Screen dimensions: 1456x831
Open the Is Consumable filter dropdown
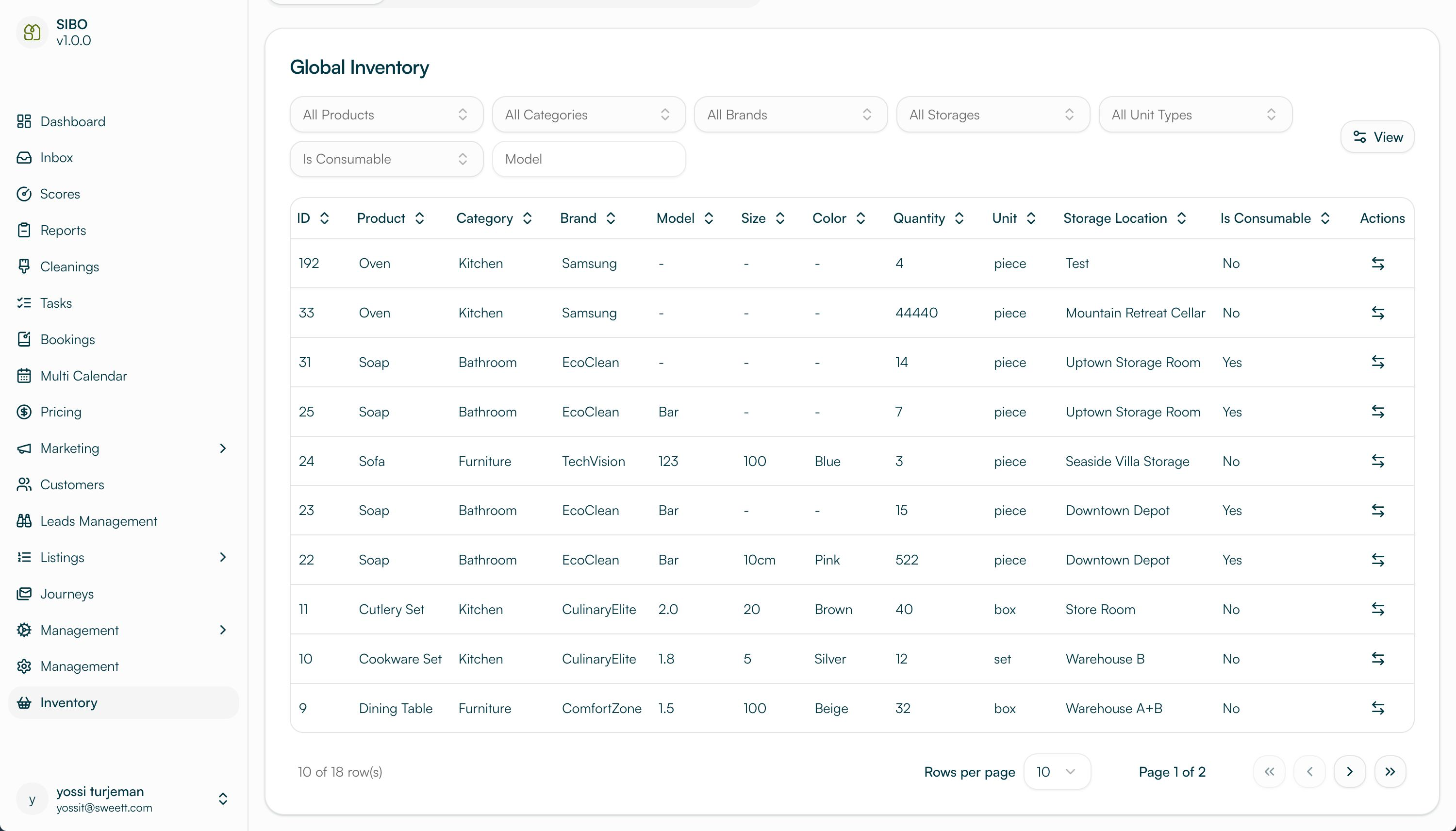click(386, 159)
